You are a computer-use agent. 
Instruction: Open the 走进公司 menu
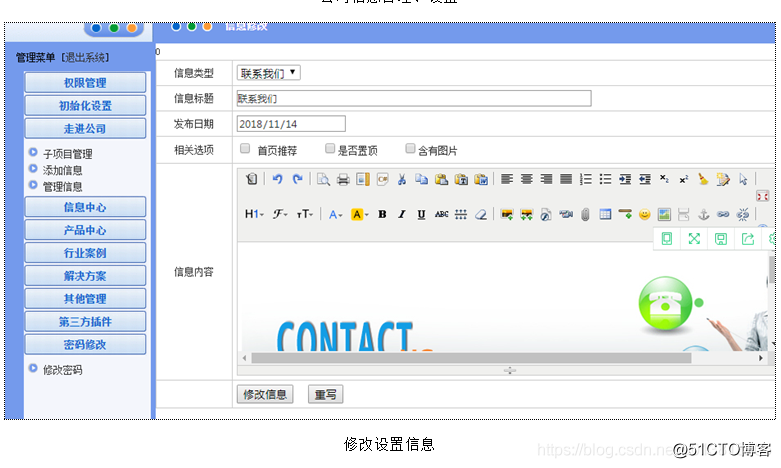(x=85, y=128)
